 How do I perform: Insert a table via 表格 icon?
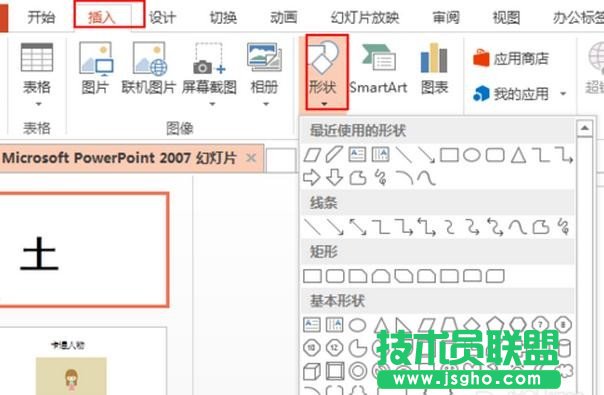click(x=37, y=57)
